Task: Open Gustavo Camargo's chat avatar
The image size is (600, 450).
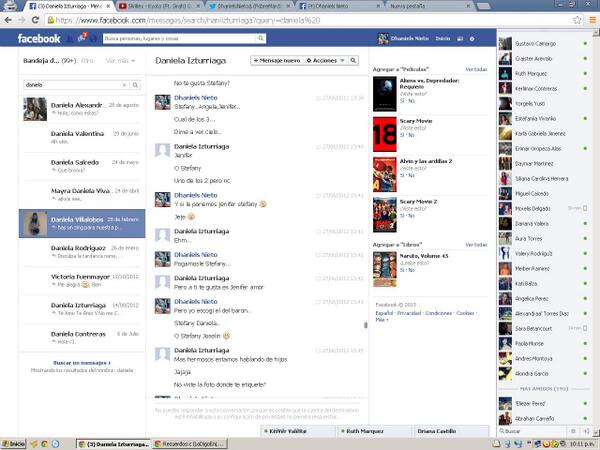Action: [505, 44]
